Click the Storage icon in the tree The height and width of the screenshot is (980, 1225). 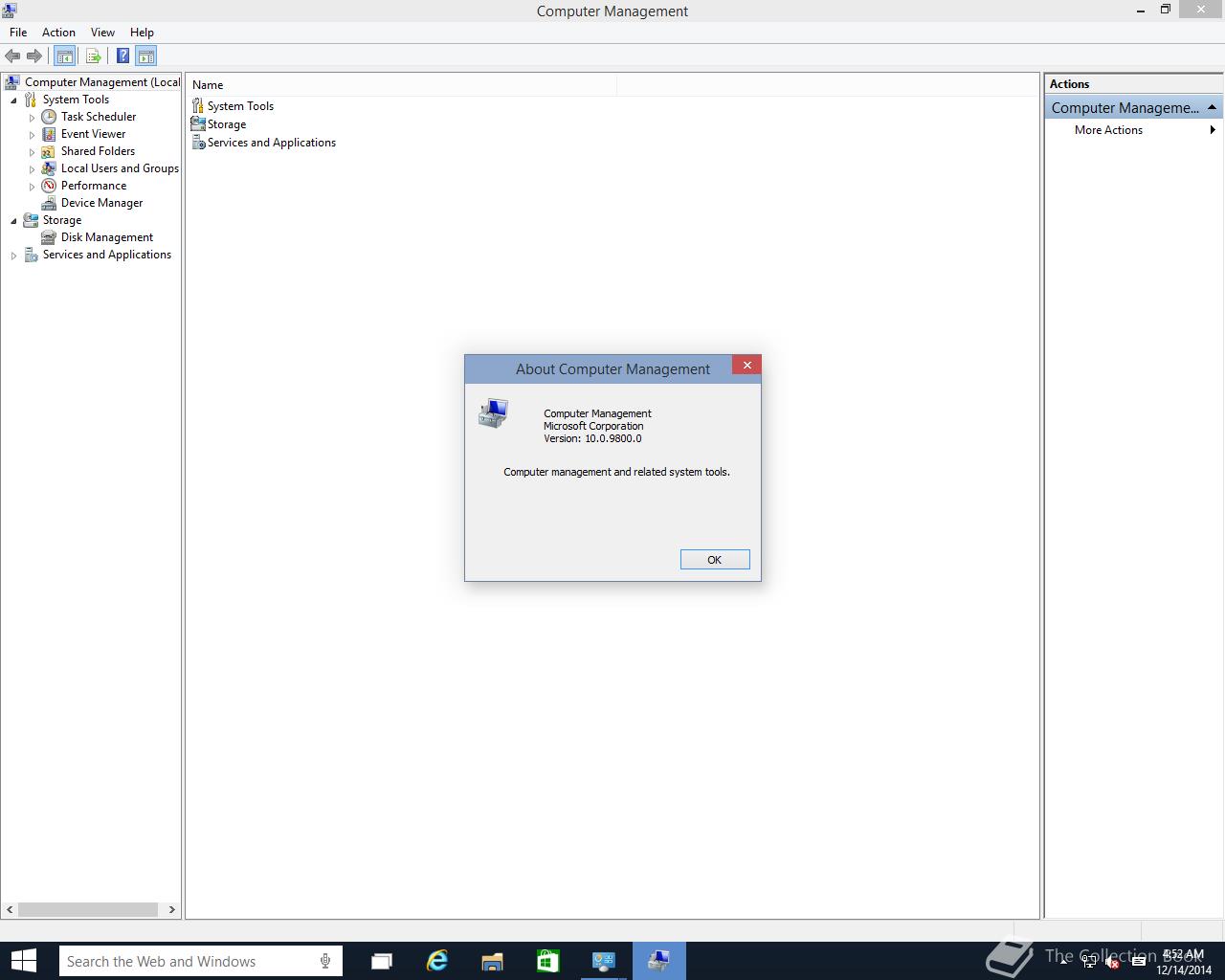(31, 220)
